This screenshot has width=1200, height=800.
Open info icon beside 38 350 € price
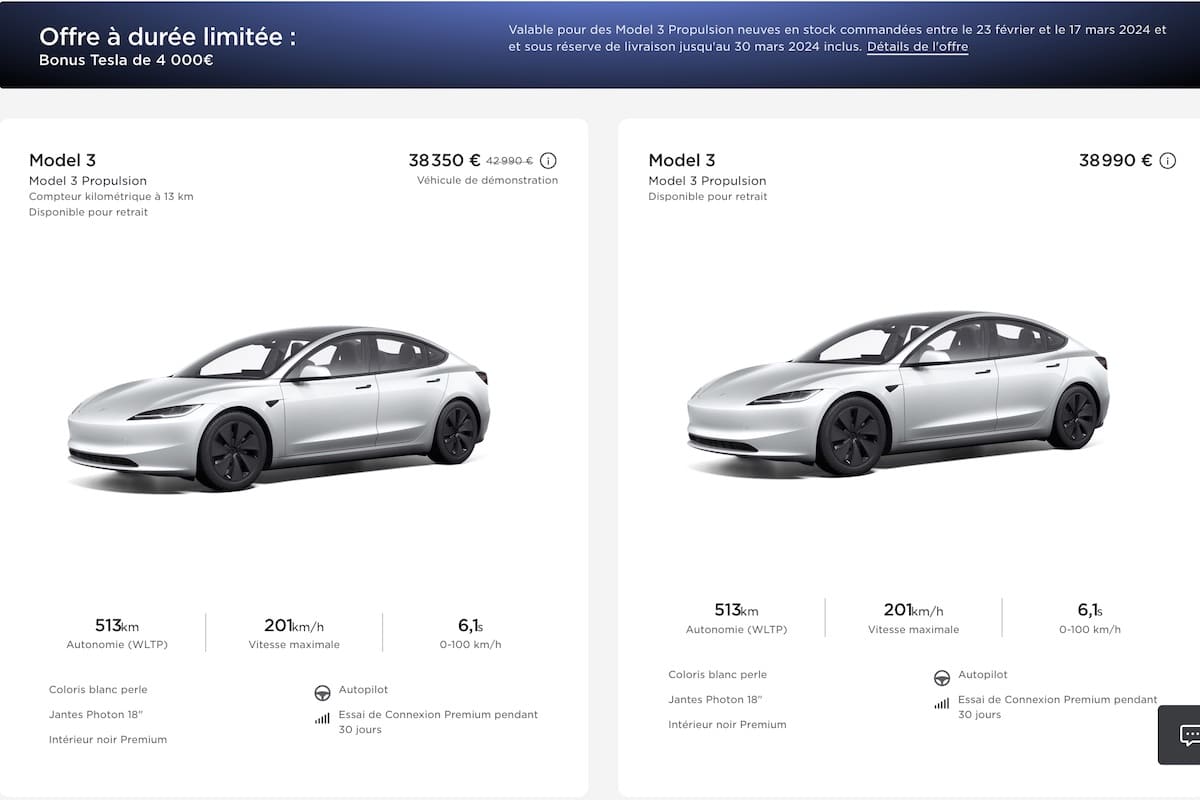548,161
